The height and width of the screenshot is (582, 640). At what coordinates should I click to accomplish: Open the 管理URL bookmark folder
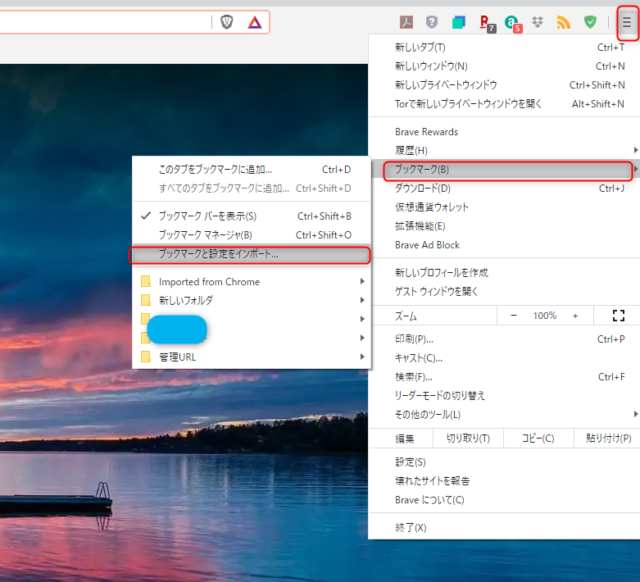coord(177,357)
